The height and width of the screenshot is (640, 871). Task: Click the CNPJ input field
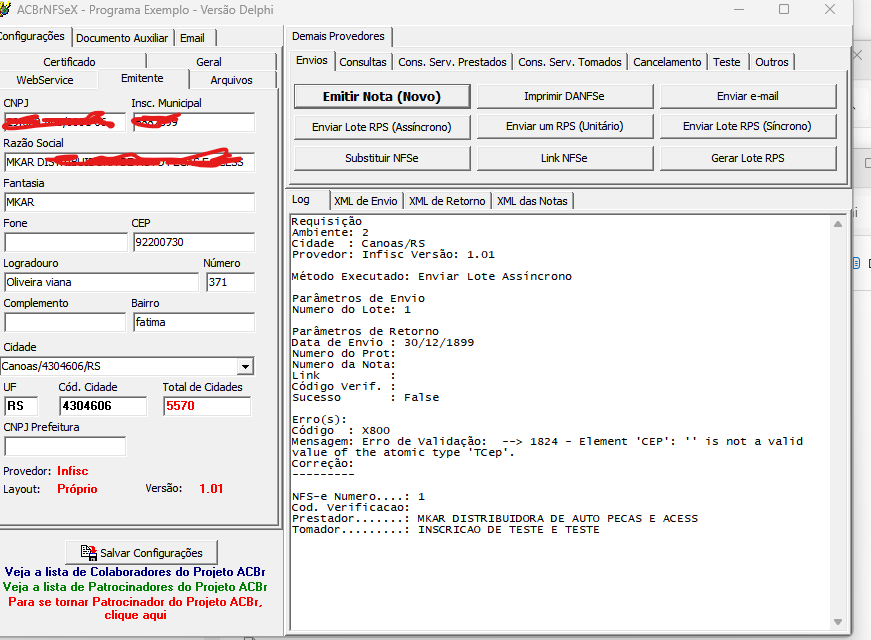[64, 122]
